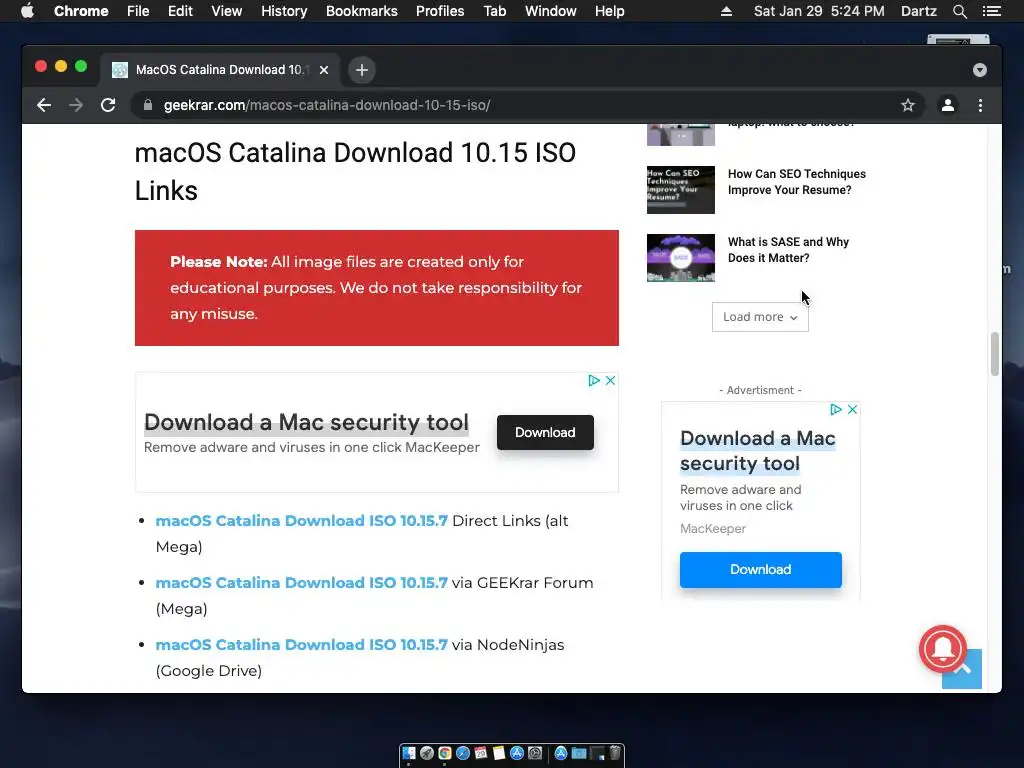This screenshot has height=768, width=1024.
Task: Click the page vertical scrollbar thumb
Action: pyautogui.click(x=995, y=354)
